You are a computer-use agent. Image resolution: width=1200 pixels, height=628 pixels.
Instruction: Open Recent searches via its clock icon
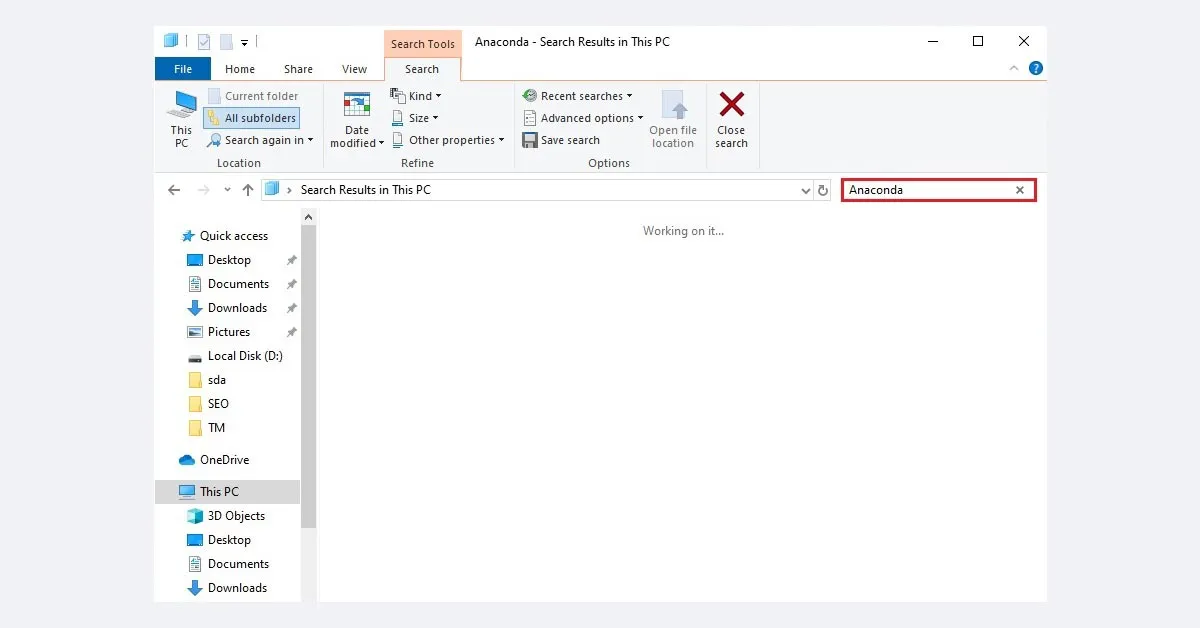(527, 95)
